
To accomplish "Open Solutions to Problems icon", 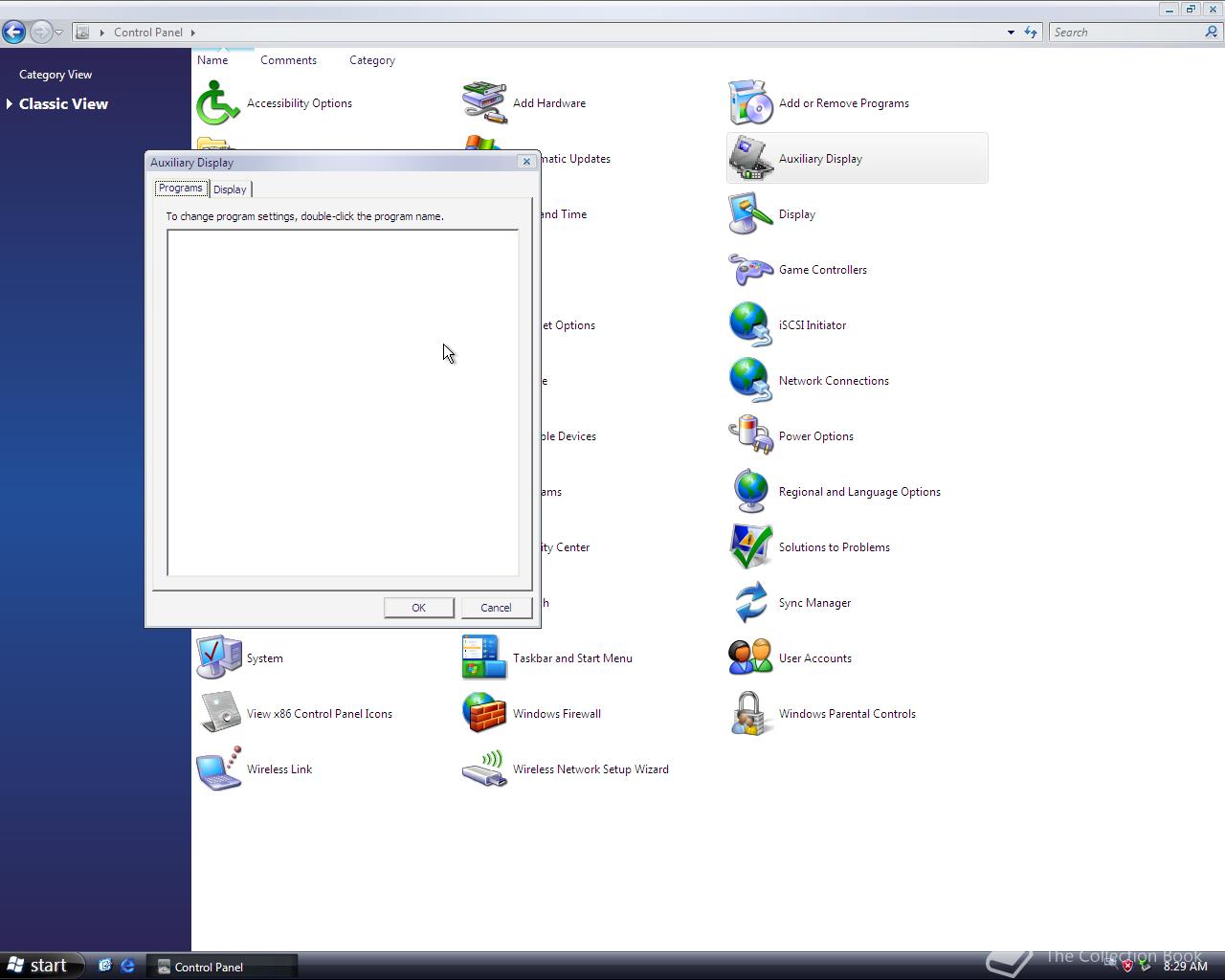I will pyautogui.click(x=750, y=547).
